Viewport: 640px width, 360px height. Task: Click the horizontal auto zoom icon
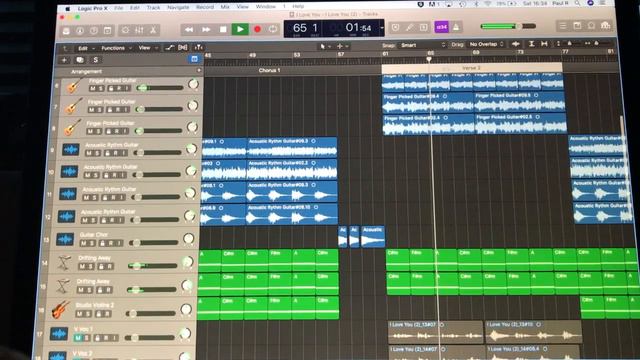544,44
